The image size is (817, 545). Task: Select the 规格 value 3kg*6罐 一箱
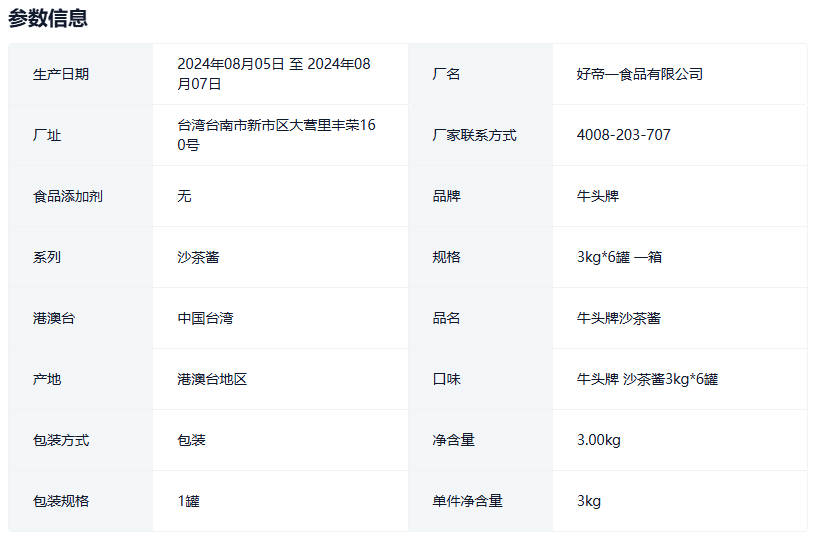619,257
